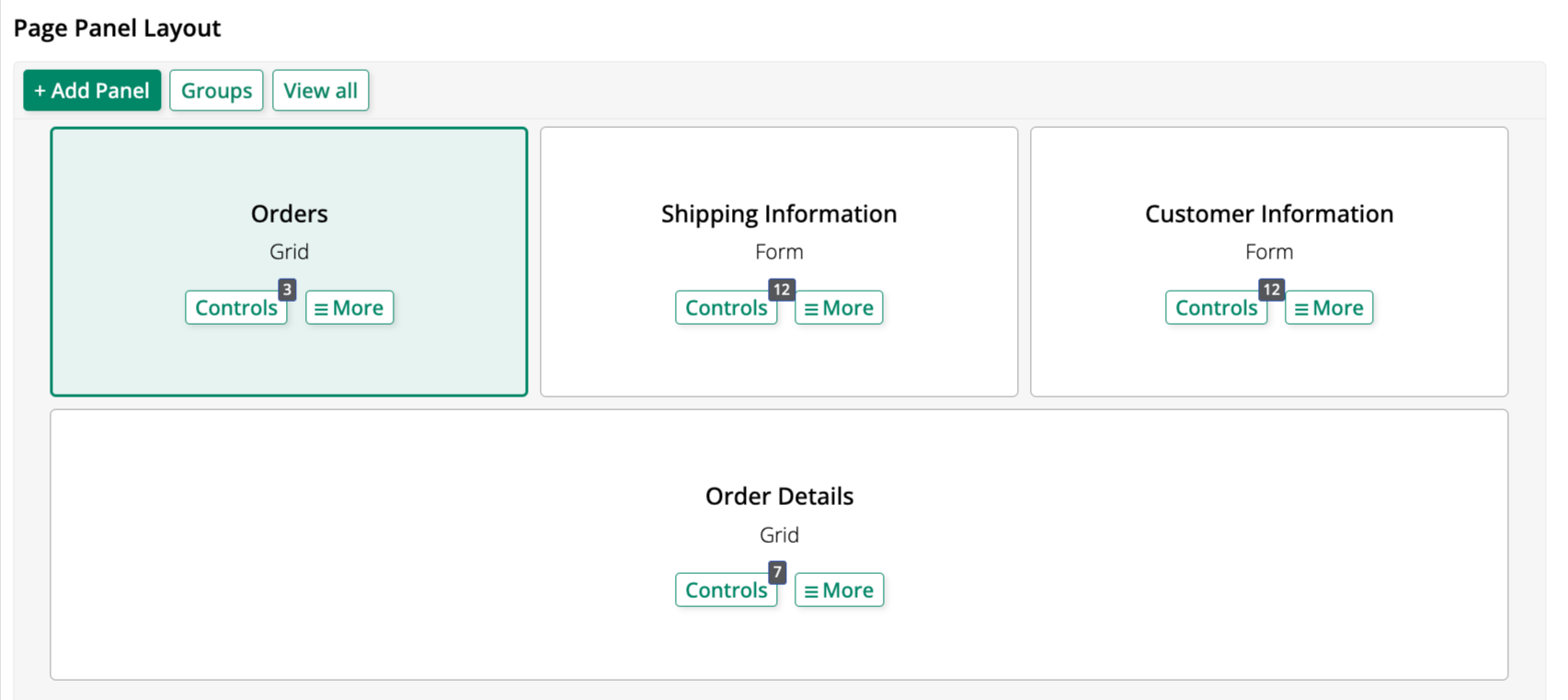Click Customer Information controls count badge 12
1568x700 pixels.
pyautogui.click(x=1272, y=290)
